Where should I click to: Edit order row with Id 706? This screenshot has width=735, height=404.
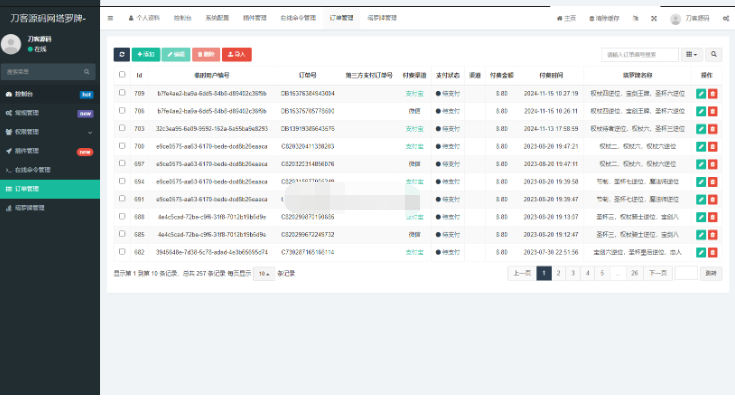[701, 111]
